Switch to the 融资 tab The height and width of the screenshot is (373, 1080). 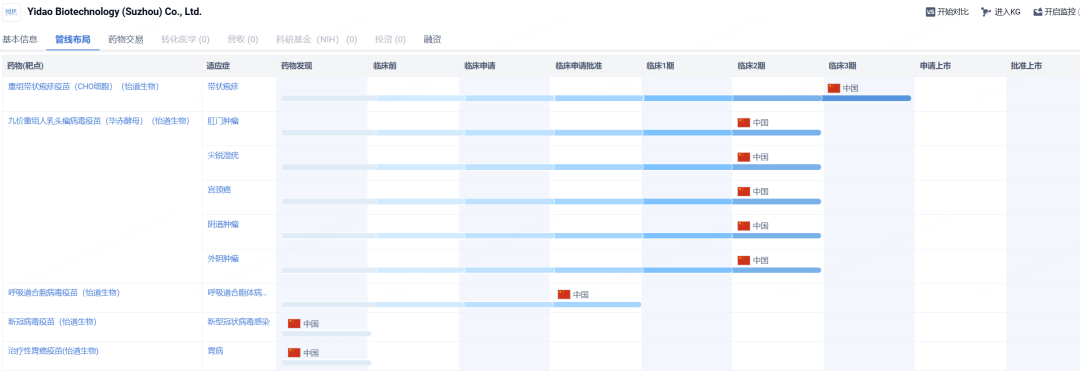pos(433,39)
